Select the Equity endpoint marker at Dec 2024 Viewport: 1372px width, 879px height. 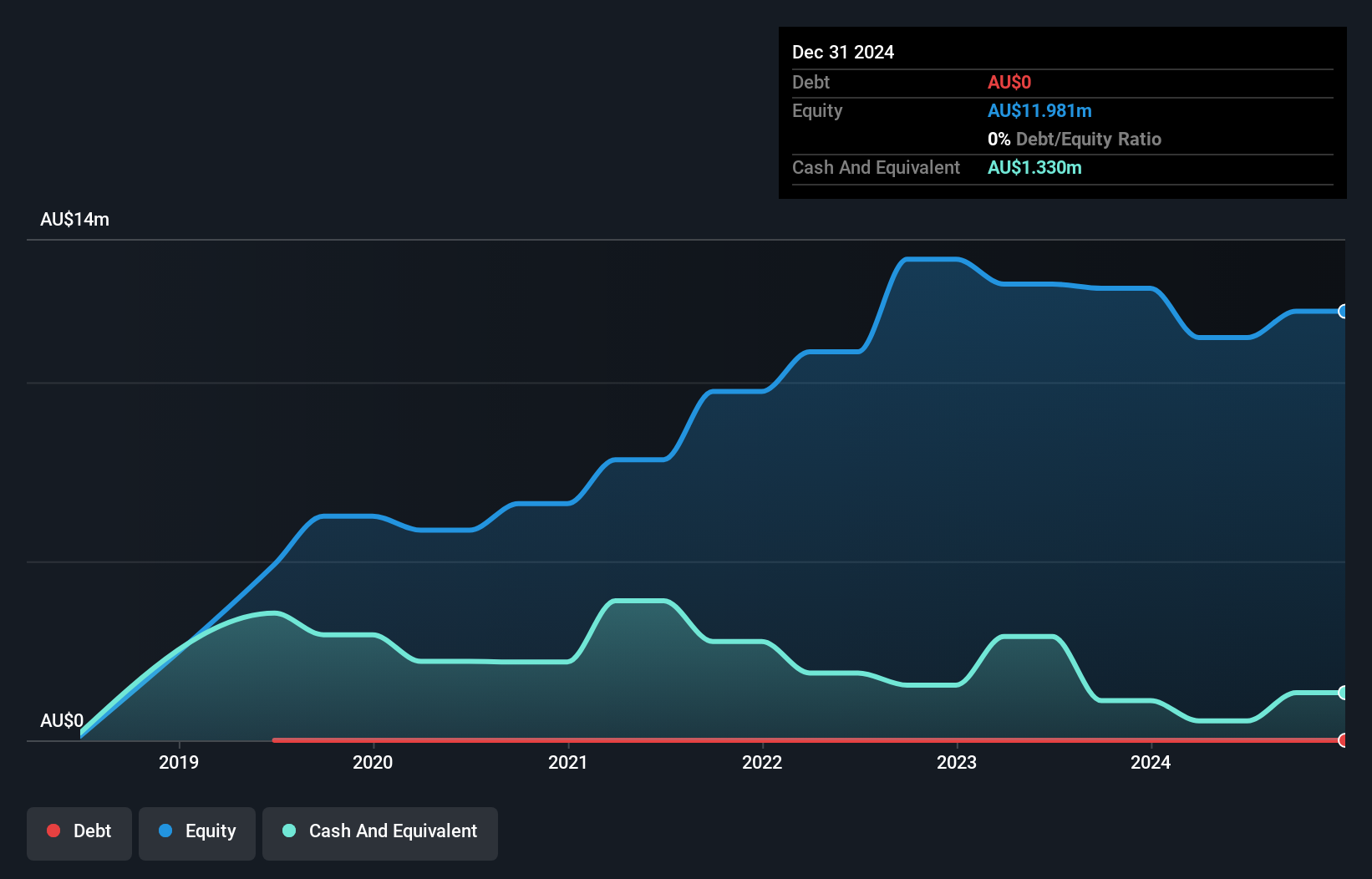[1343, 312]
